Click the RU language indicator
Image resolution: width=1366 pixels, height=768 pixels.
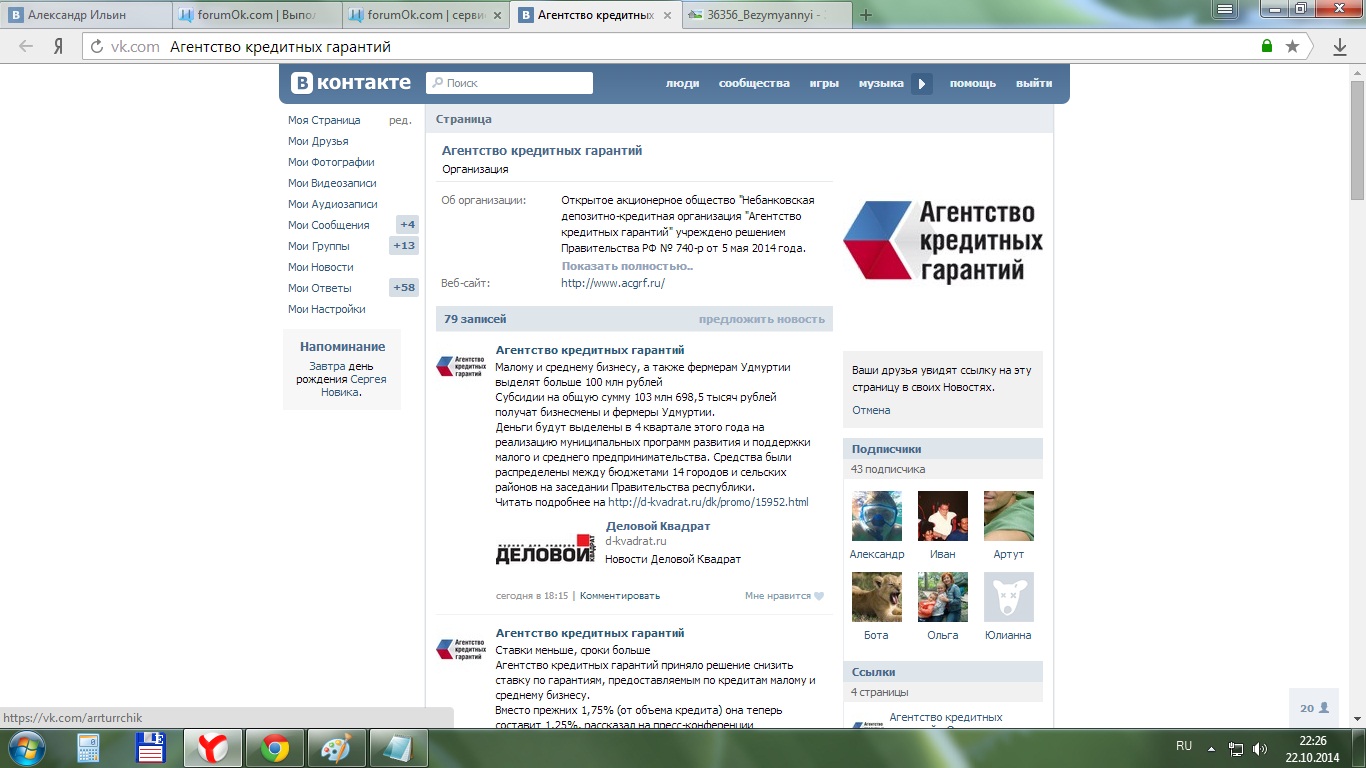click(x=1184, y=746)
